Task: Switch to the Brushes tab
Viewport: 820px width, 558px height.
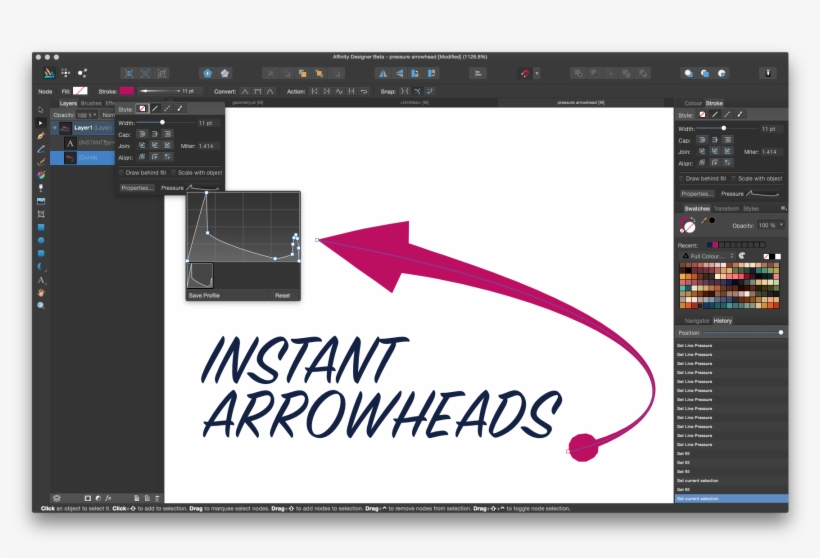Action: coord(91,104)
